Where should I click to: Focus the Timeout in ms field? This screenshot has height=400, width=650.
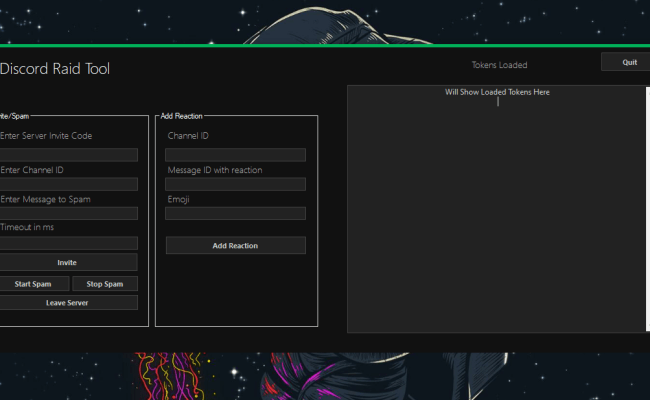coord(68,243)
